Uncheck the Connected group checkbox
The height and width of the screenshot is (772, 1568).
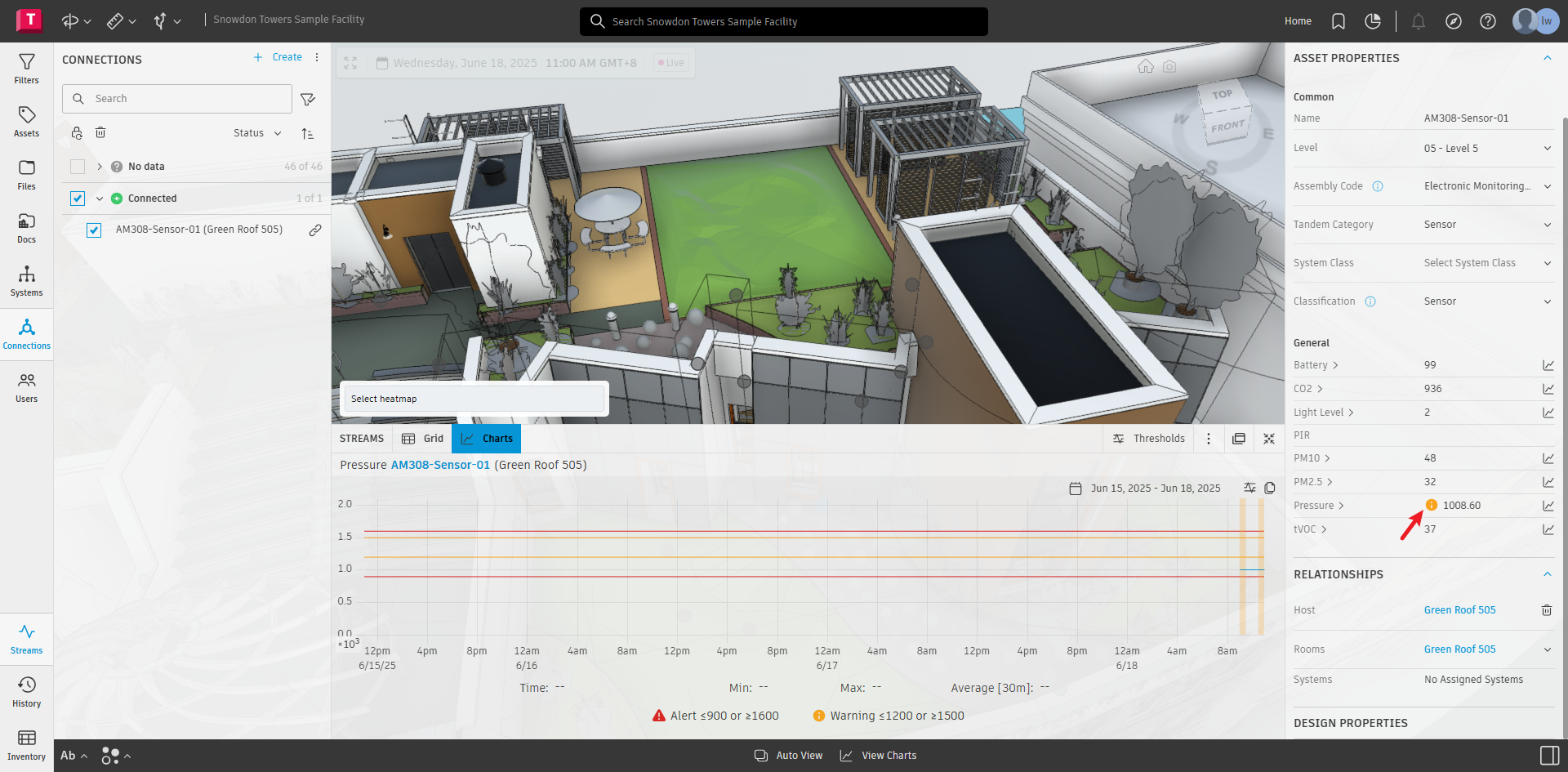[x=78, y=199]
